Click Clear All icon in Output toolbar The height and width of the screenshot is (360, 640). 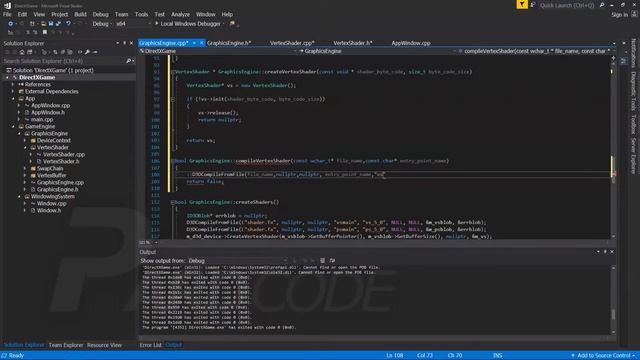coord(322,260)
